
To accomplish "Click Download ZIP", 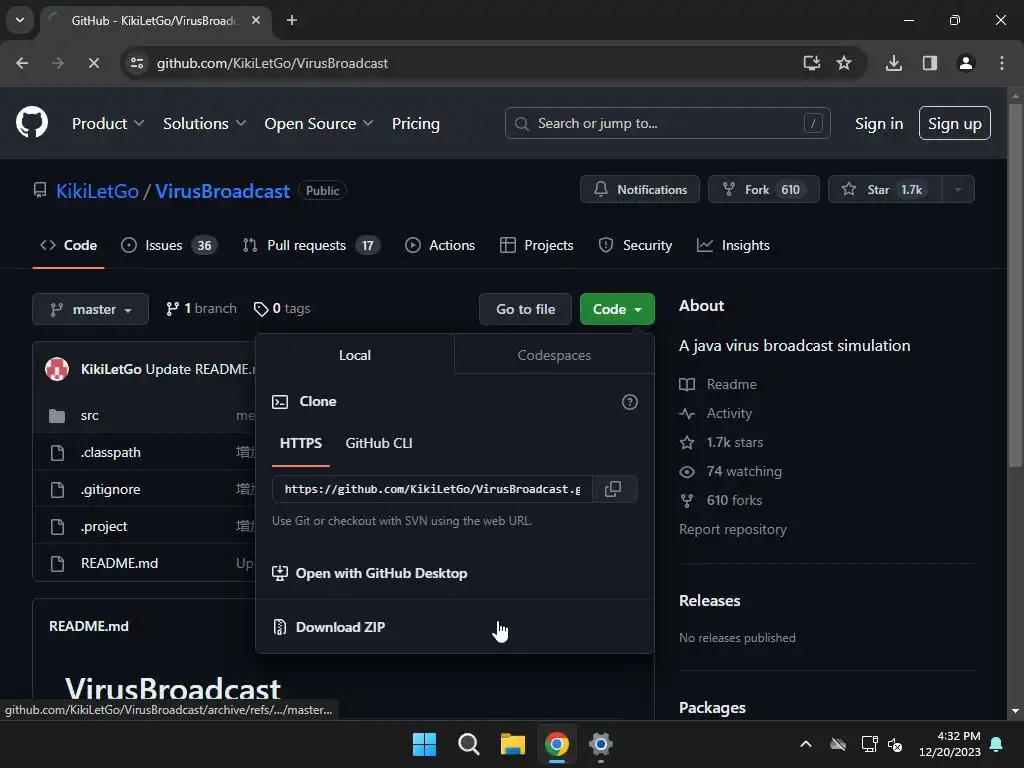I will coord(455,627).
